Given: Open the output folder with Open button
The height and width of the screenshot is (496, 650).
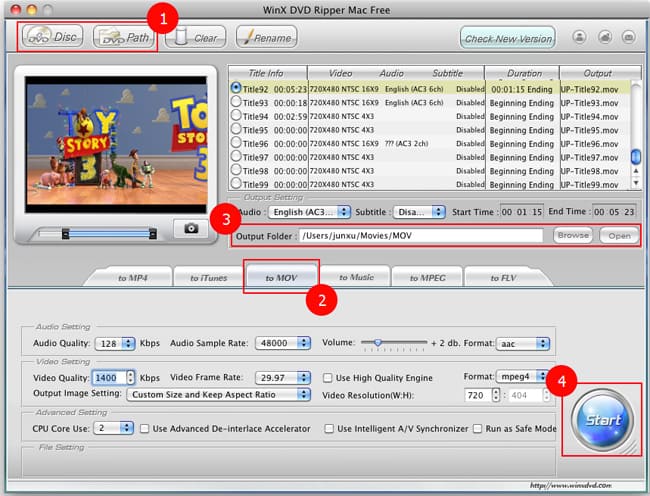Looking at the screenshot, I should (x=619, y=236).
